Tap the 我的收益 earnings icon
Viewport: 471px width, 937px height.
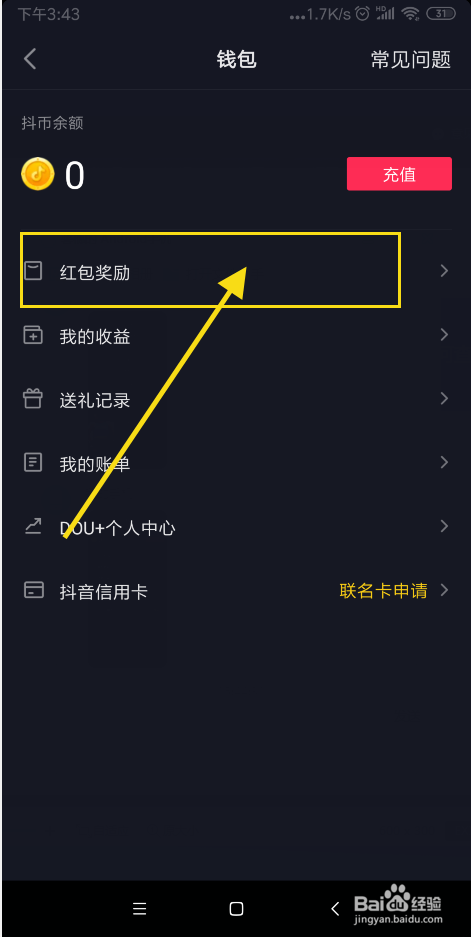(33, 335)
